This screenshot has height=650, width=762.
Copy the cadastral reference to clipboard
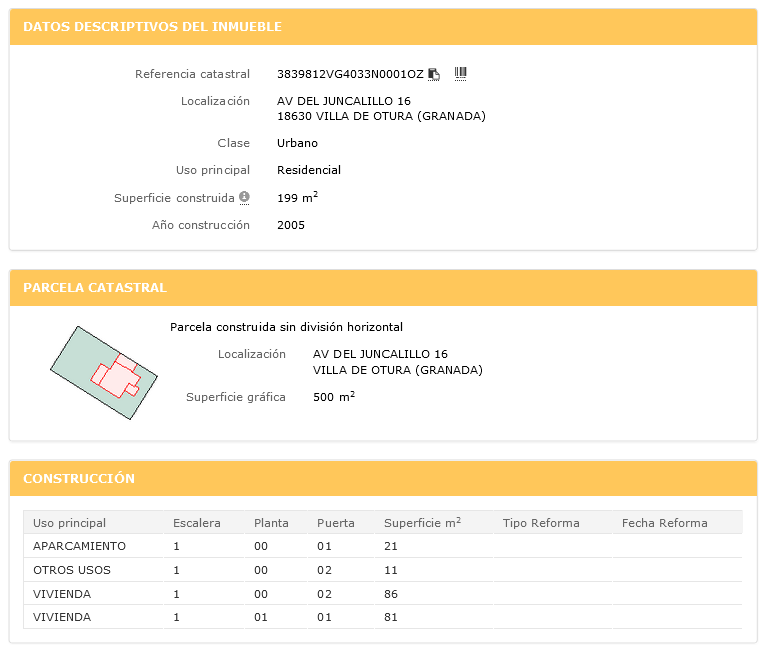[x=434, y=74]
